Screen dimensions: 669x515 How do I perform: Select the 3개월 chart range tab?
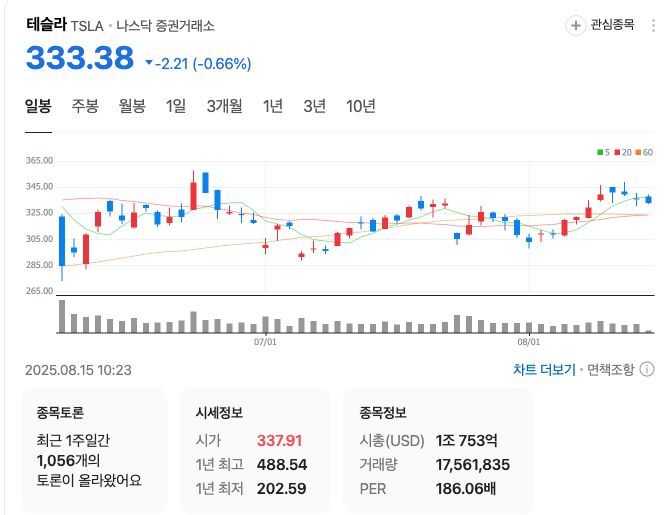tap(224, 106)
